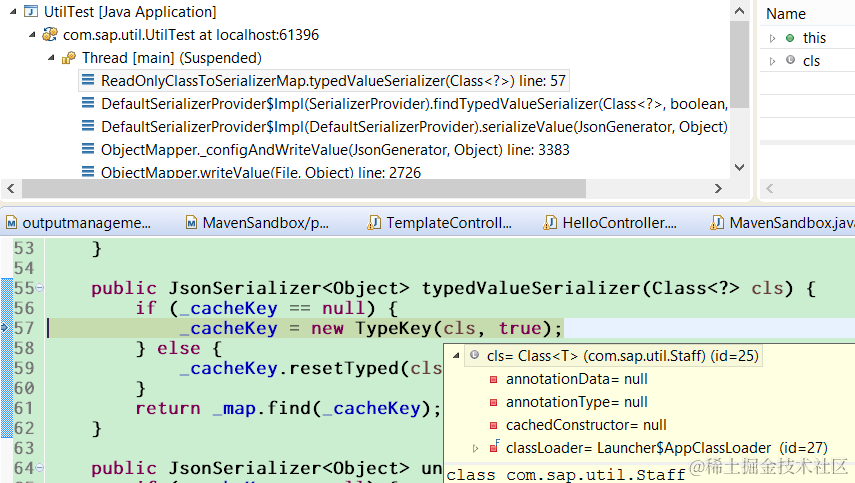Click the UtilTest Java Application launch icon
Image resolution: width=855 pixels, height=483 pixels.
pyautogui.click(x=31, y=11)
